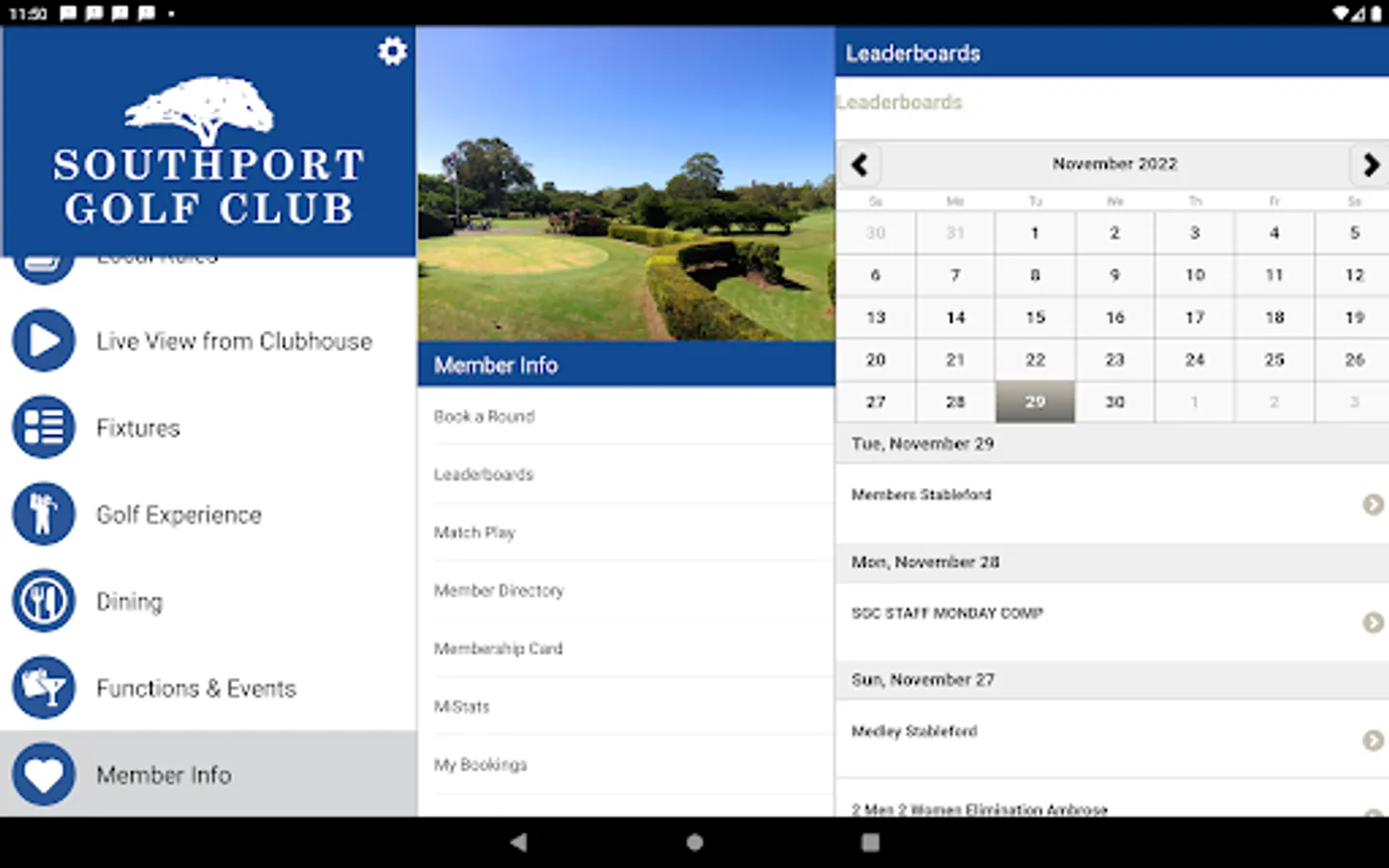Open Dining menu item
This screenshot has width=1389, height=868.
208,601
